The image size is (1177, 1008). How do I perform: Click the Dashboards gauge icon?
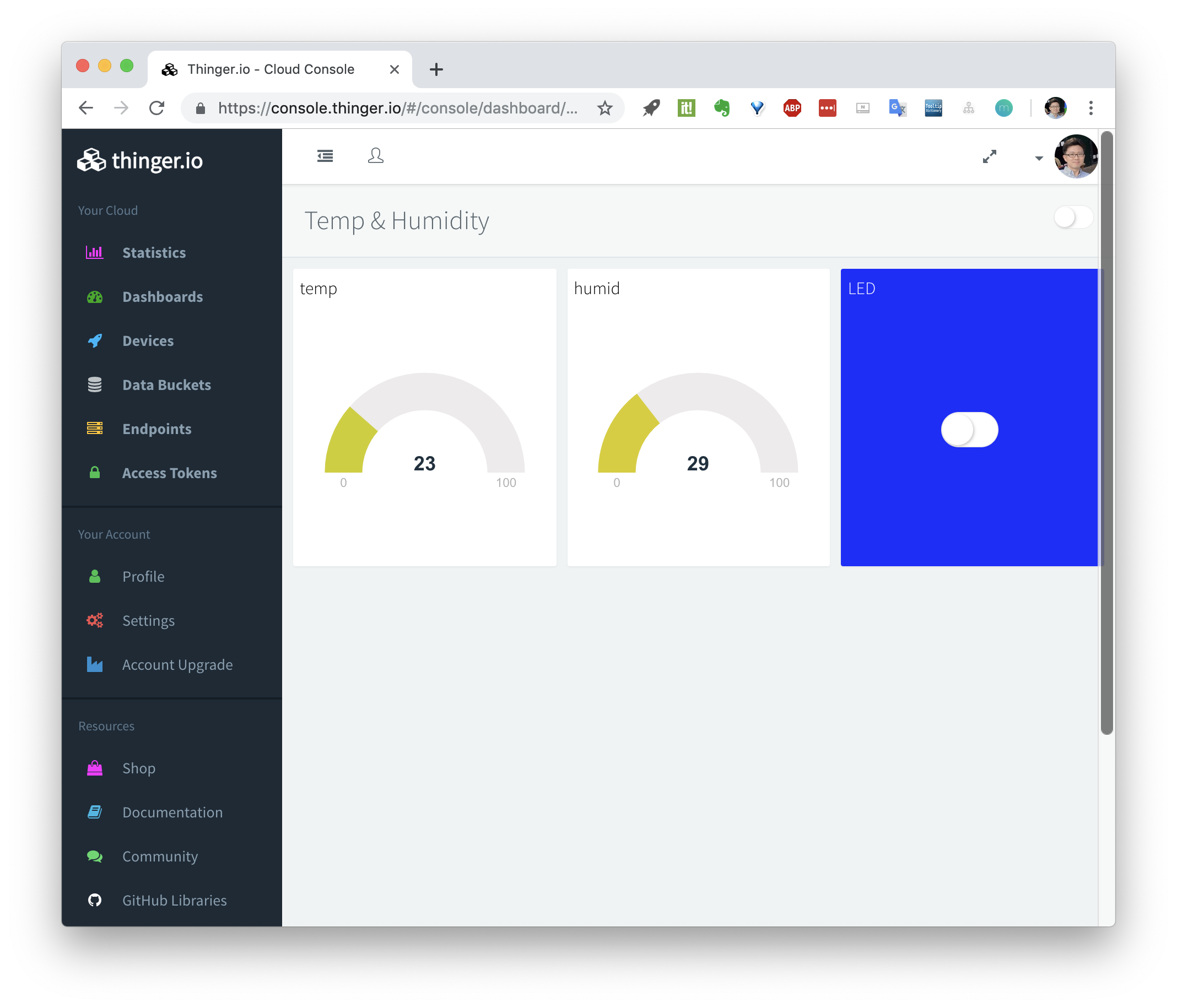[94, 296]
